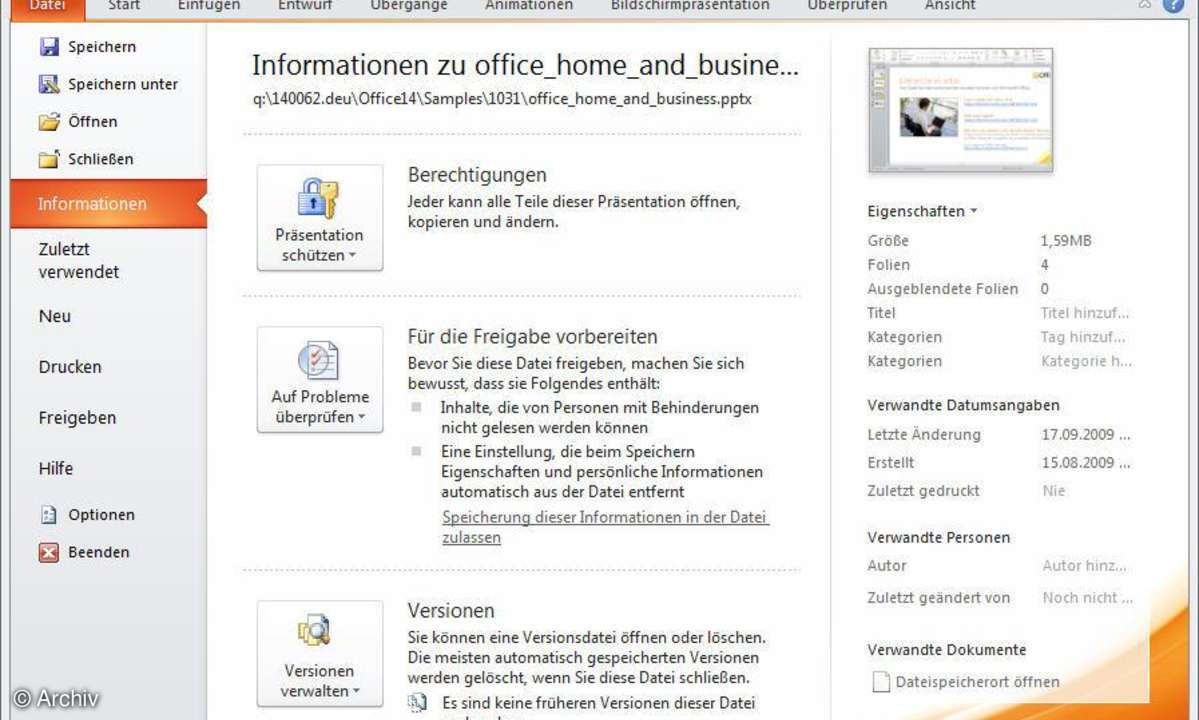Click the Kategorie hinzufügen field

1086,362
